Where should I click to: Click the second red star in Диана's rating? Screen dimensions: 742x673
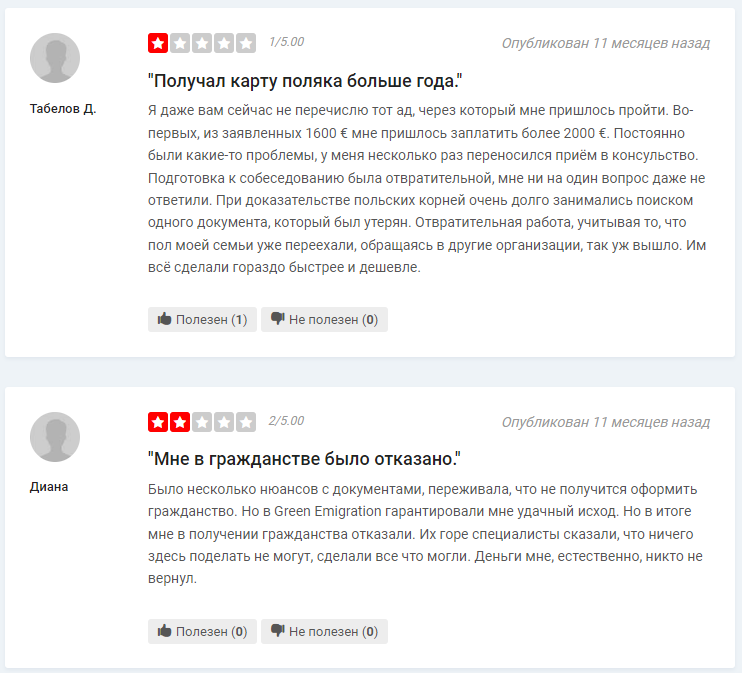pyautogui.click(x=180, y=422)
